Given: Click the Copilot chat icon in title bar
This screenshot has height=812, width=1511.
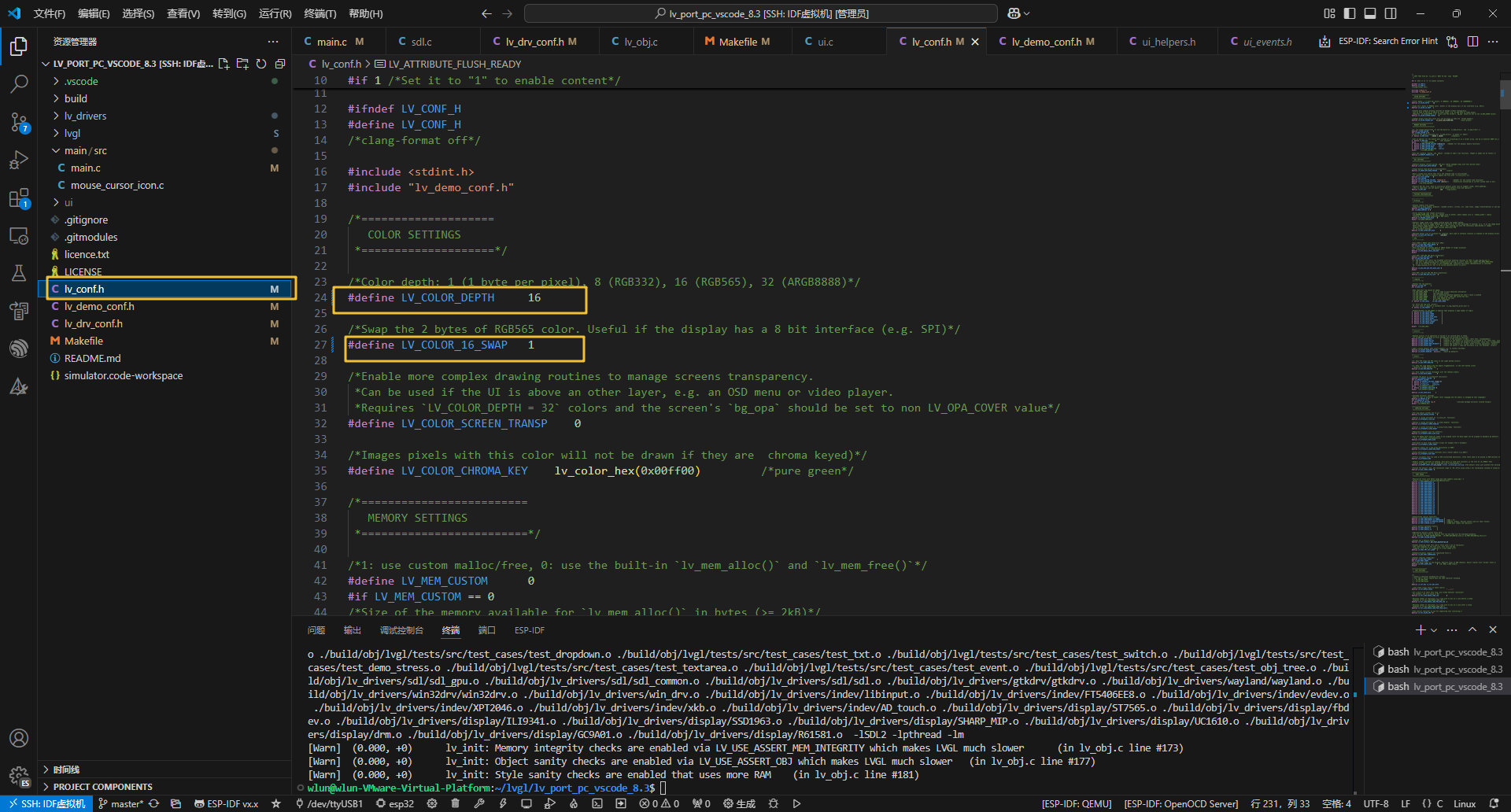Looking at the screenshot, I should (x=1014, y=13).
